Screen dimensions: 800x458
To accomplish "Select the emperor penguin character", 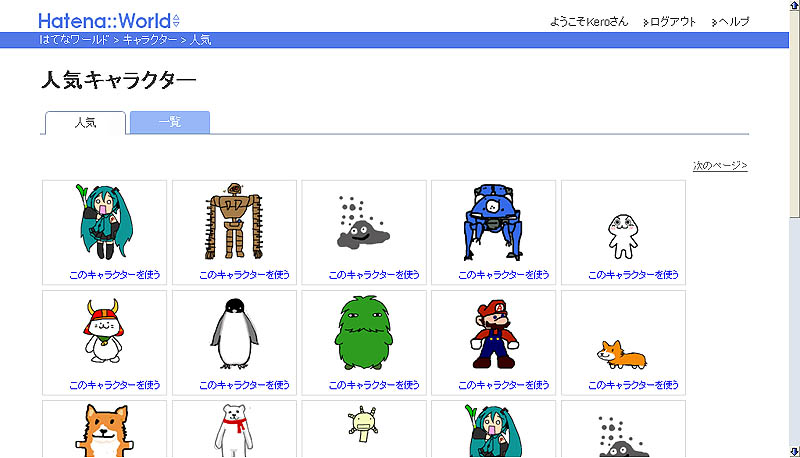I will (234, 333).
